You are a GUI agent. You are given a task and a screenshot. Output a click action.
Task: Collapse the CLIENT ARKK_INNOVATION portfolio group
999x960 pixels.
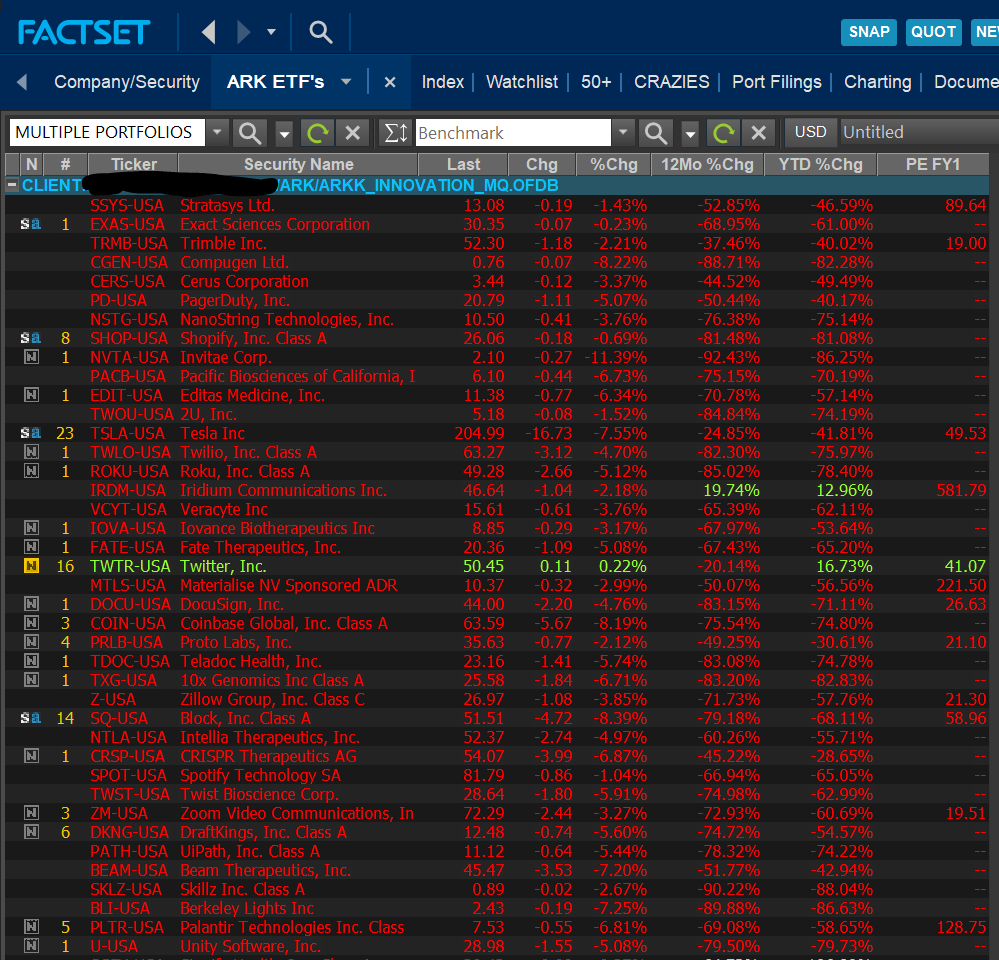[x=11, y=185]
